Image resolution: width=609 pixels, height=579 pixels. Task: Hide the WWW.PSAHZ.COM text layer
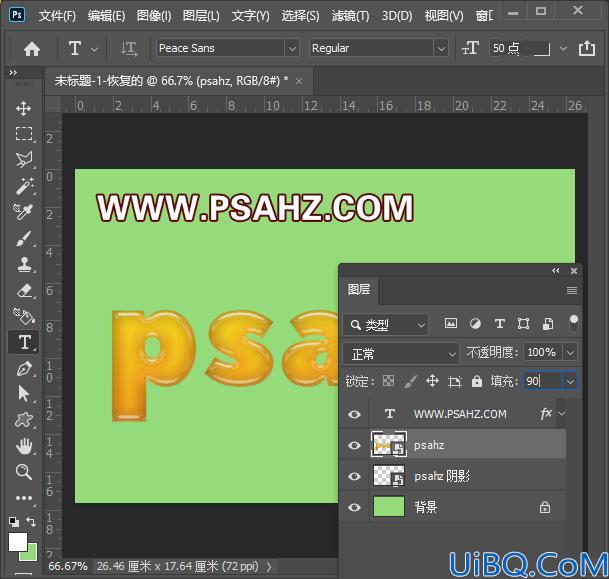pos(354,414)
